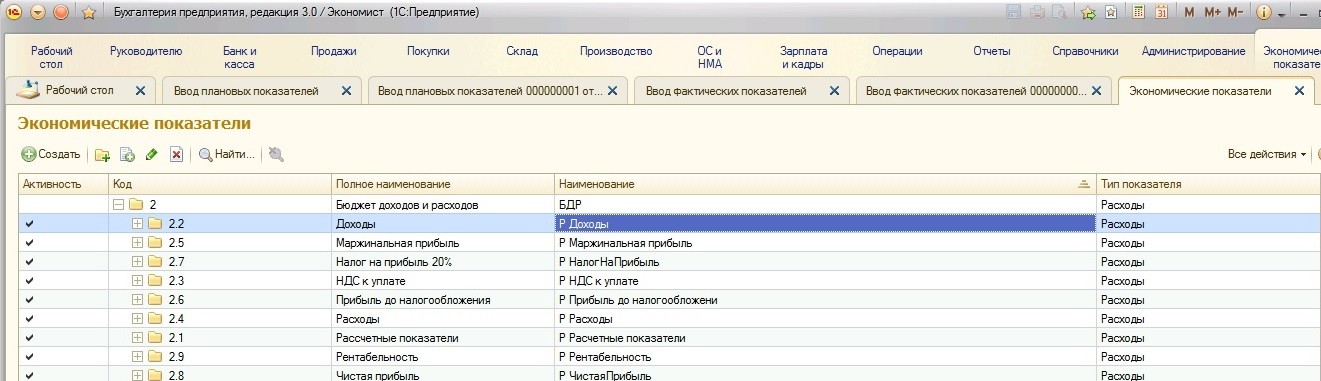Collapse the group with code 2
Screen dimensions: 1321x381
click(119, 205)
